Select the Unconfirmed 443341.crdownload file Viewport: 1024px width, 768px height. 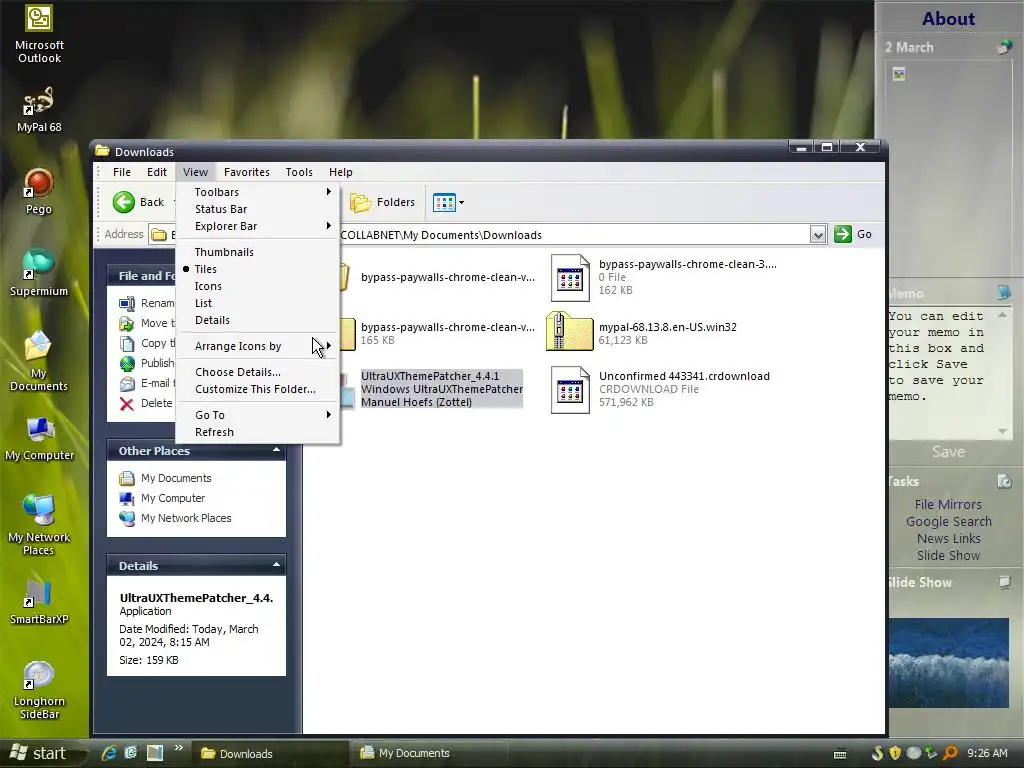tap(660, 389)
